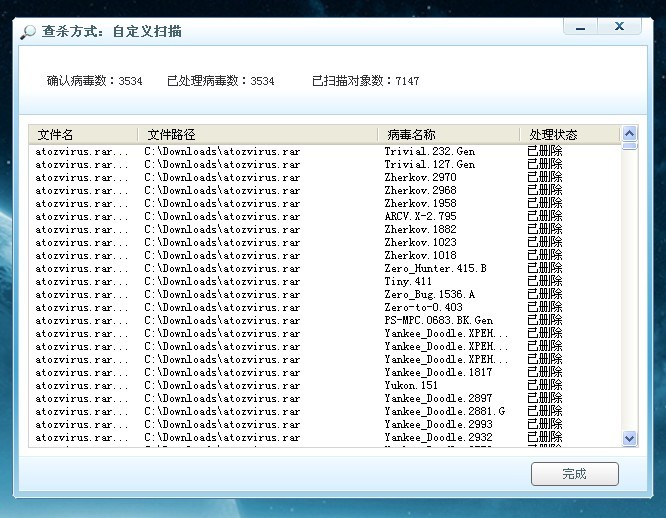Select the Yankee_Doodle.1817 entry
666x518 pixels.
pos(325,372)
